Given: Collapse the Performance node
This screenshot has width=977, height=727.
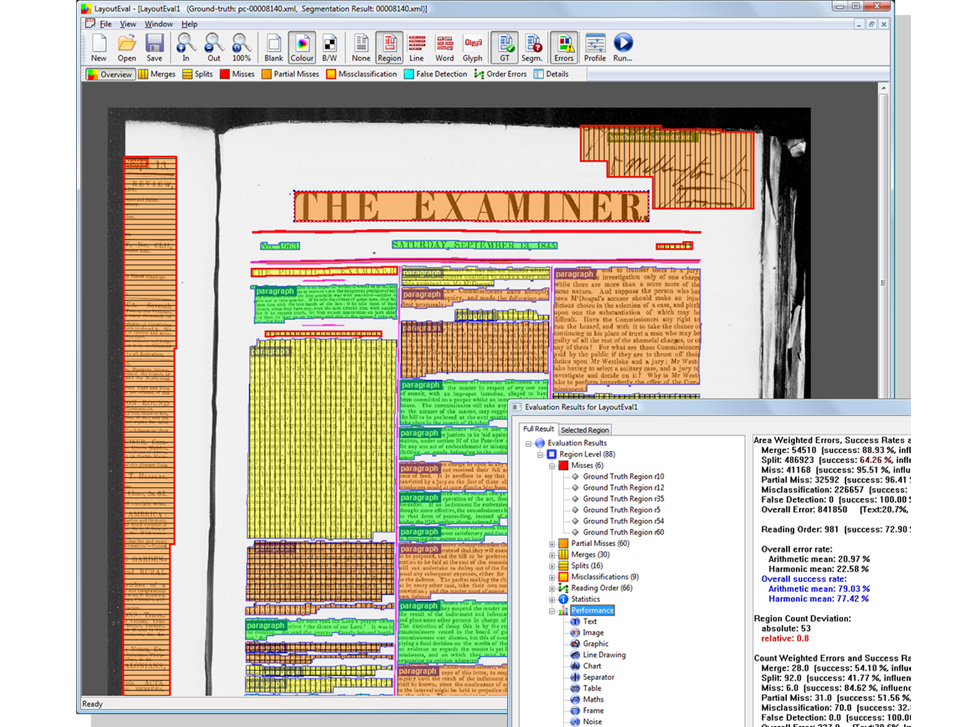Looking at the screenshot, I should [x=551, y=611].
